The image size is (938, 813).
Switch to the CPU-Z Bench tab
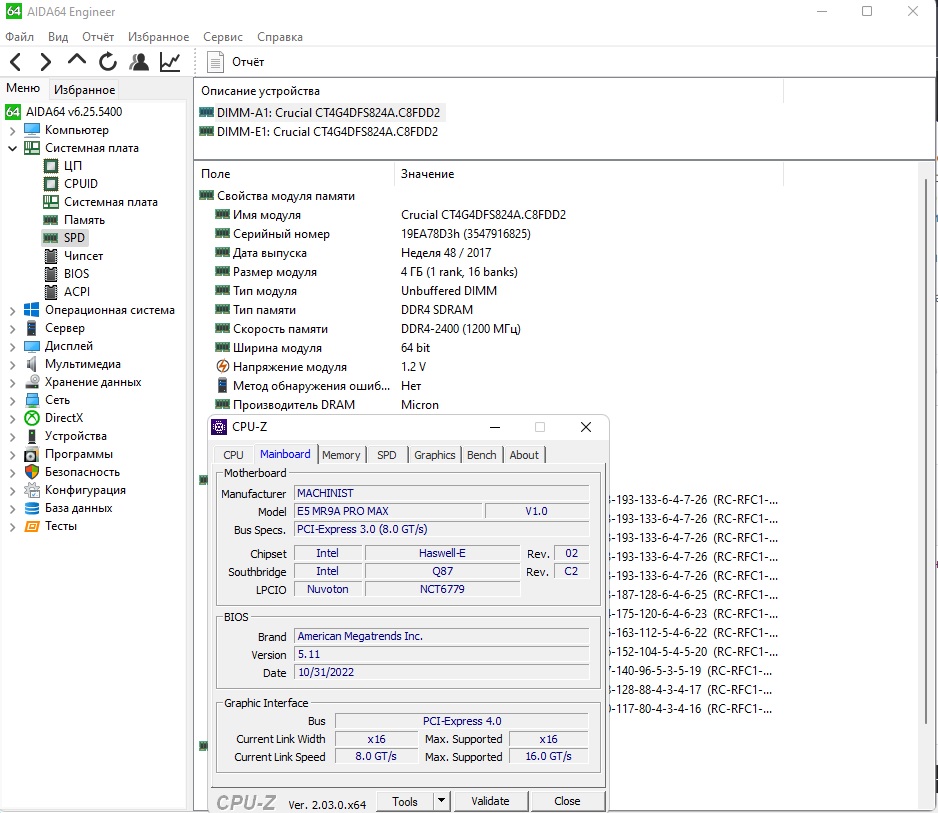pyautogui.click(x=482, y=455)
